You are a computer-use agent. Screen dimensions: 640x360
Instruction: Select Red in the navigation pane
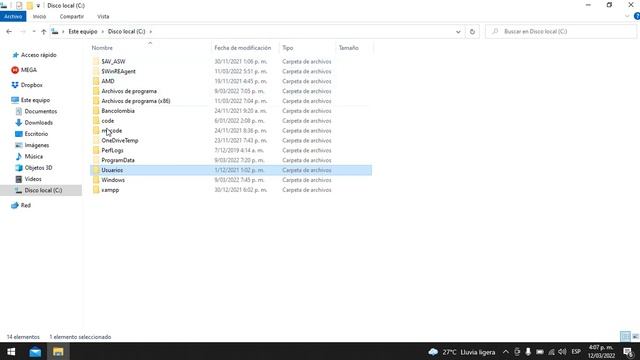[x=25, y=205]
